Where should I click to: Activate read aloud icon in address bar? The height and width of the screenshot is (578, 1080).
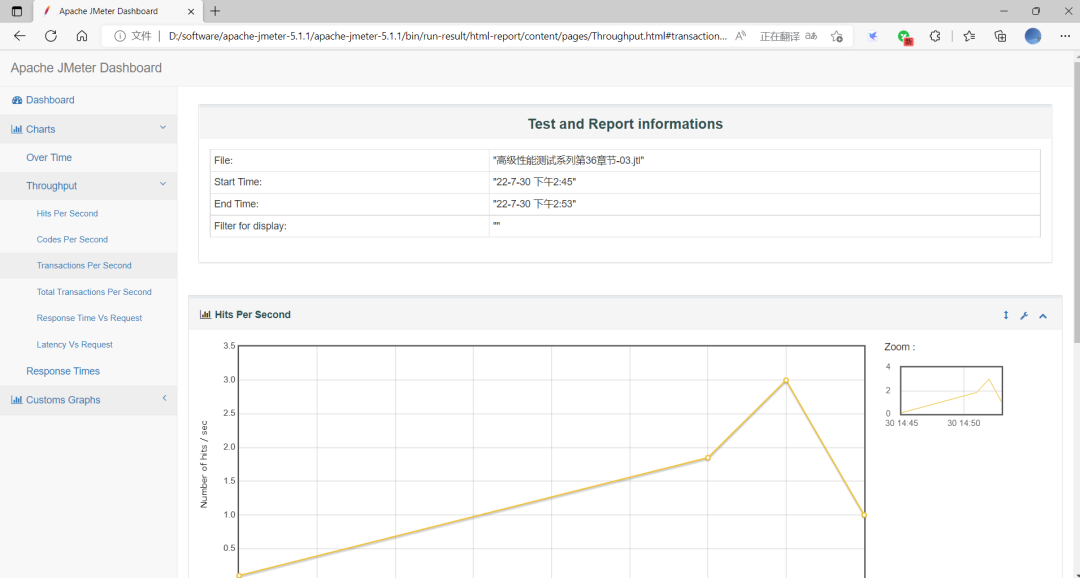pyautogui.click(x=741, y=36)
